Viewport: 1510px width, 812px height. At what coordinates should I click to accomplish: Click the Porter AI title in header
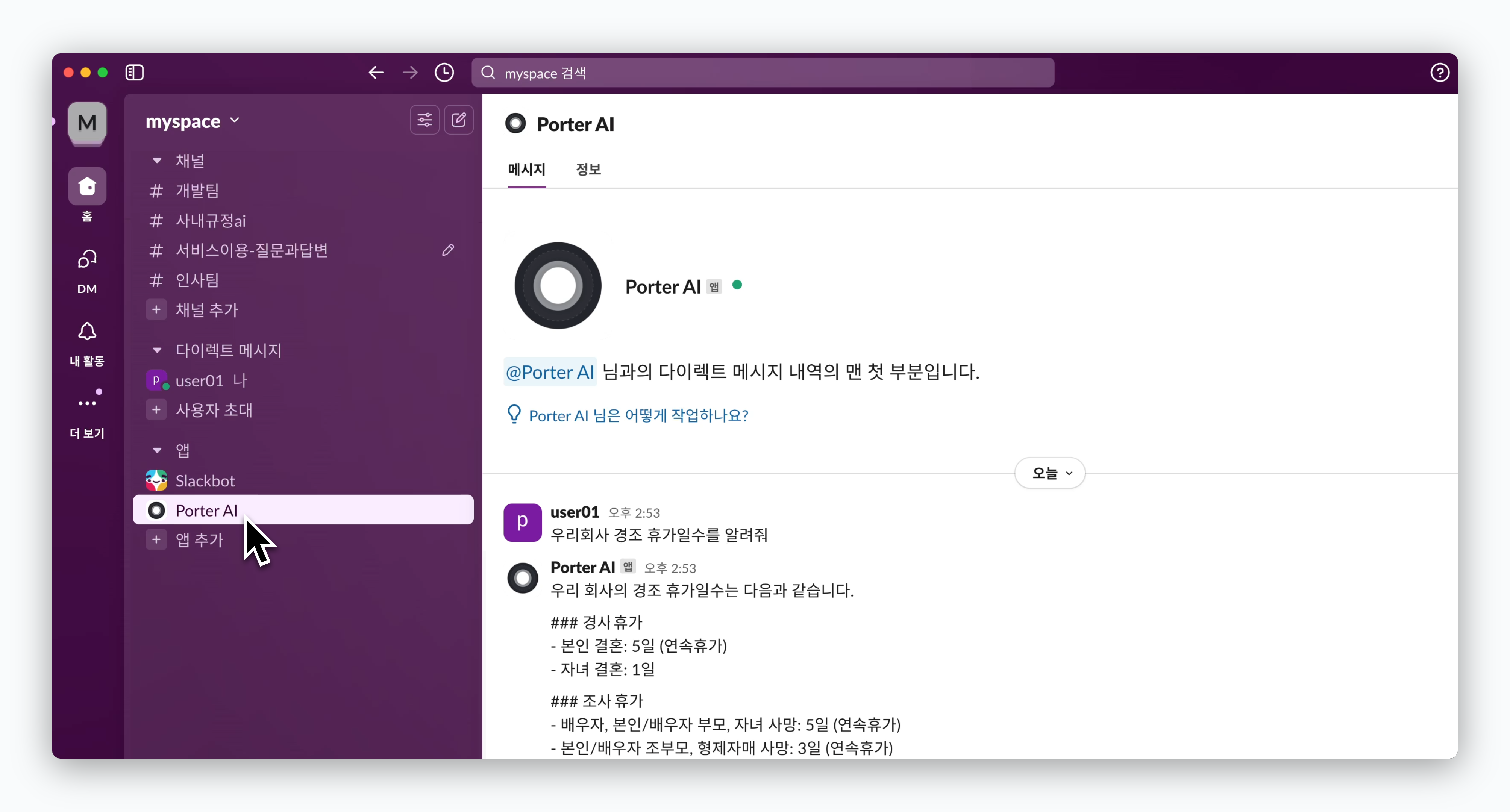(x=575, y=124)
